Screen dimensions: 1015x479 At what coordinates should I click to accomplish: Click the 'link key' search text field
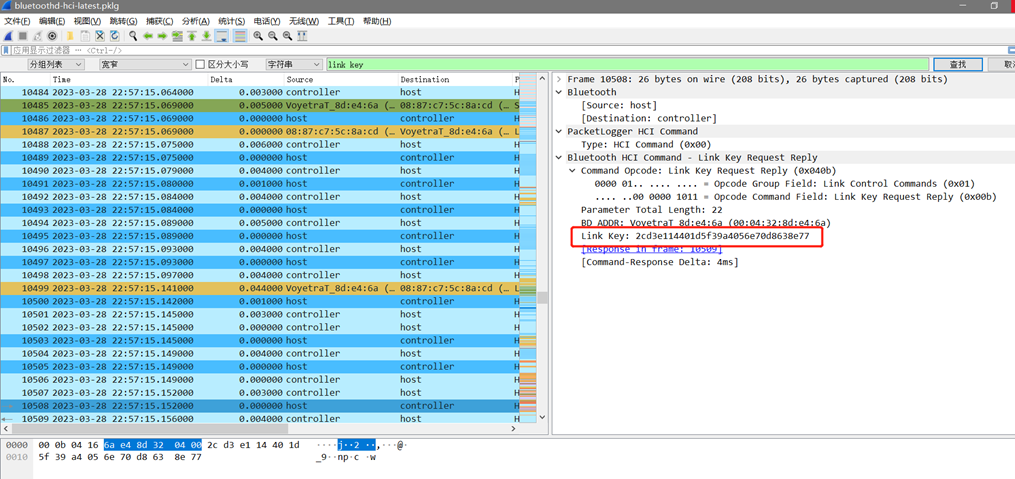point(627,65)
